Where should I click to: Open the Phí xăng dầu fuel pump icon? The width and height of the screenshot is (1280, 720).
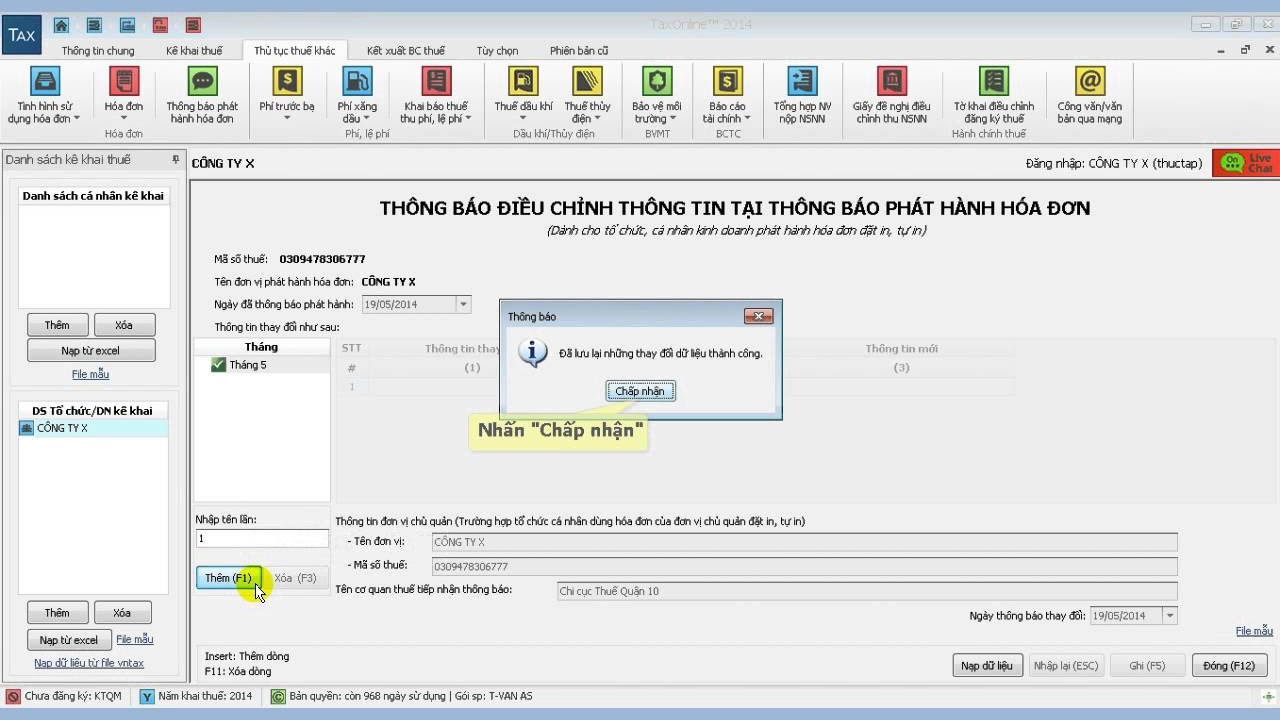click(357, 81)
